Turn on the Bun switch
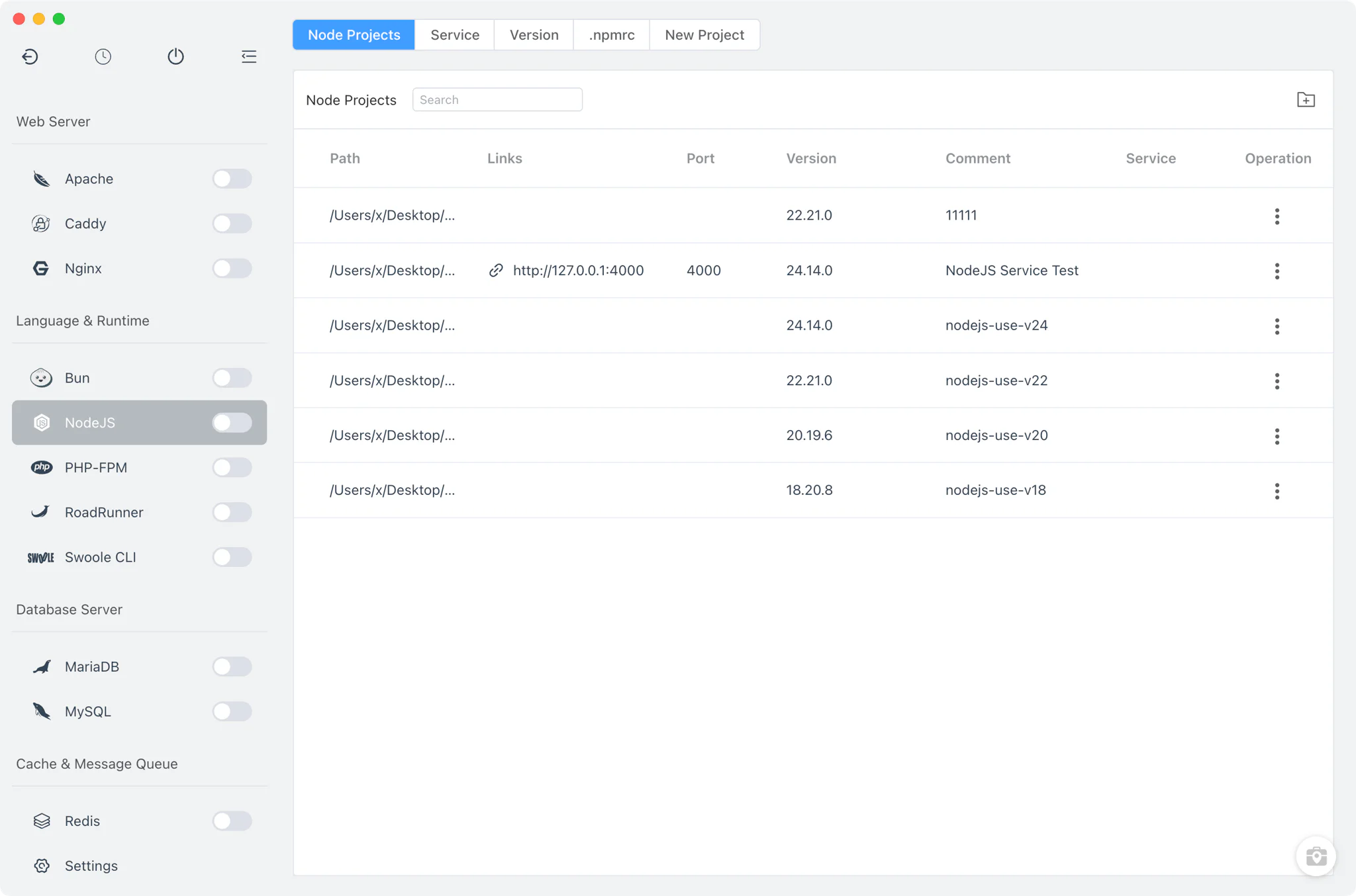Viewport: 1356px width, 896px height. (232, 378)
